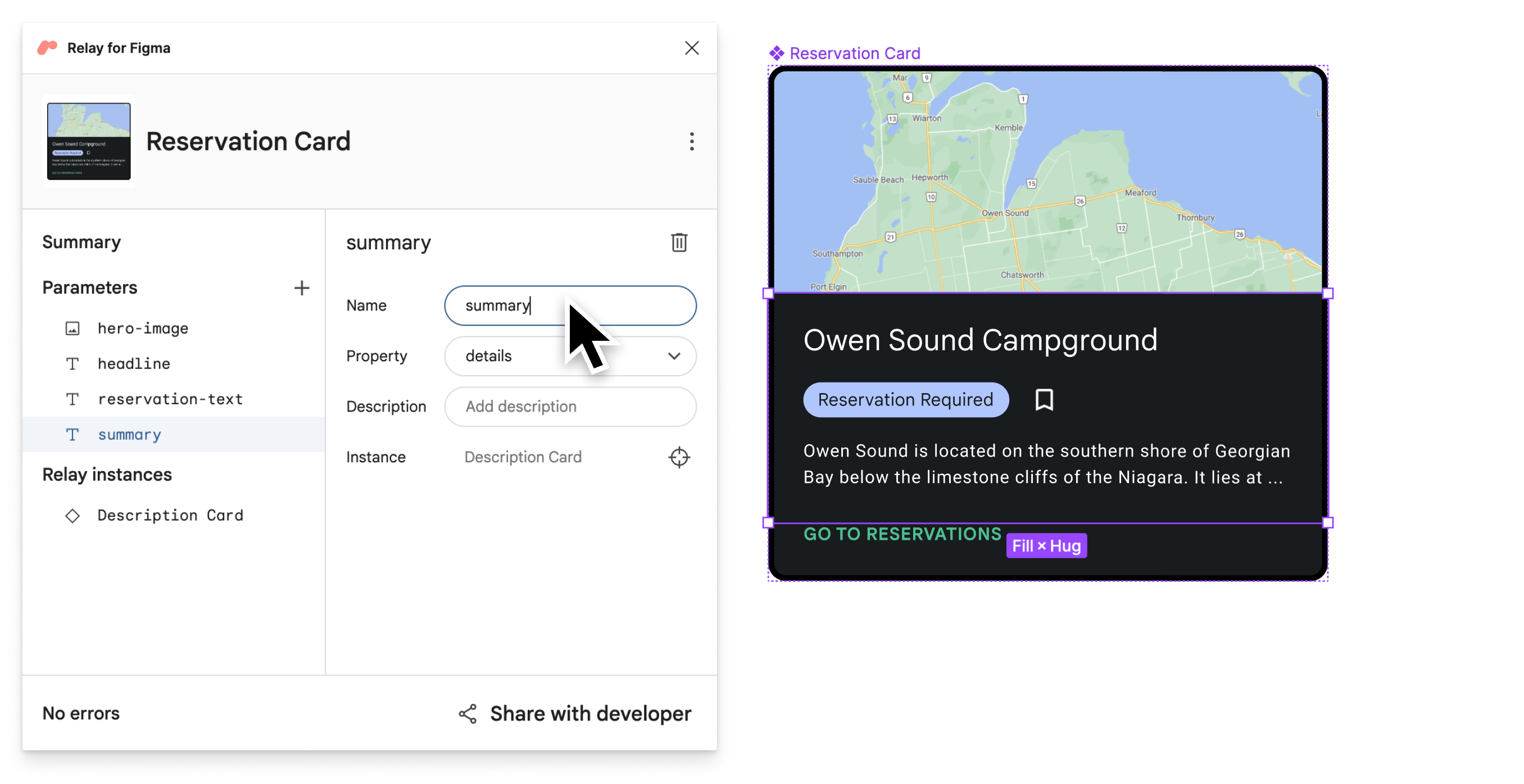Click the GO TO RESERVATIONS link on card

point(901,532)
